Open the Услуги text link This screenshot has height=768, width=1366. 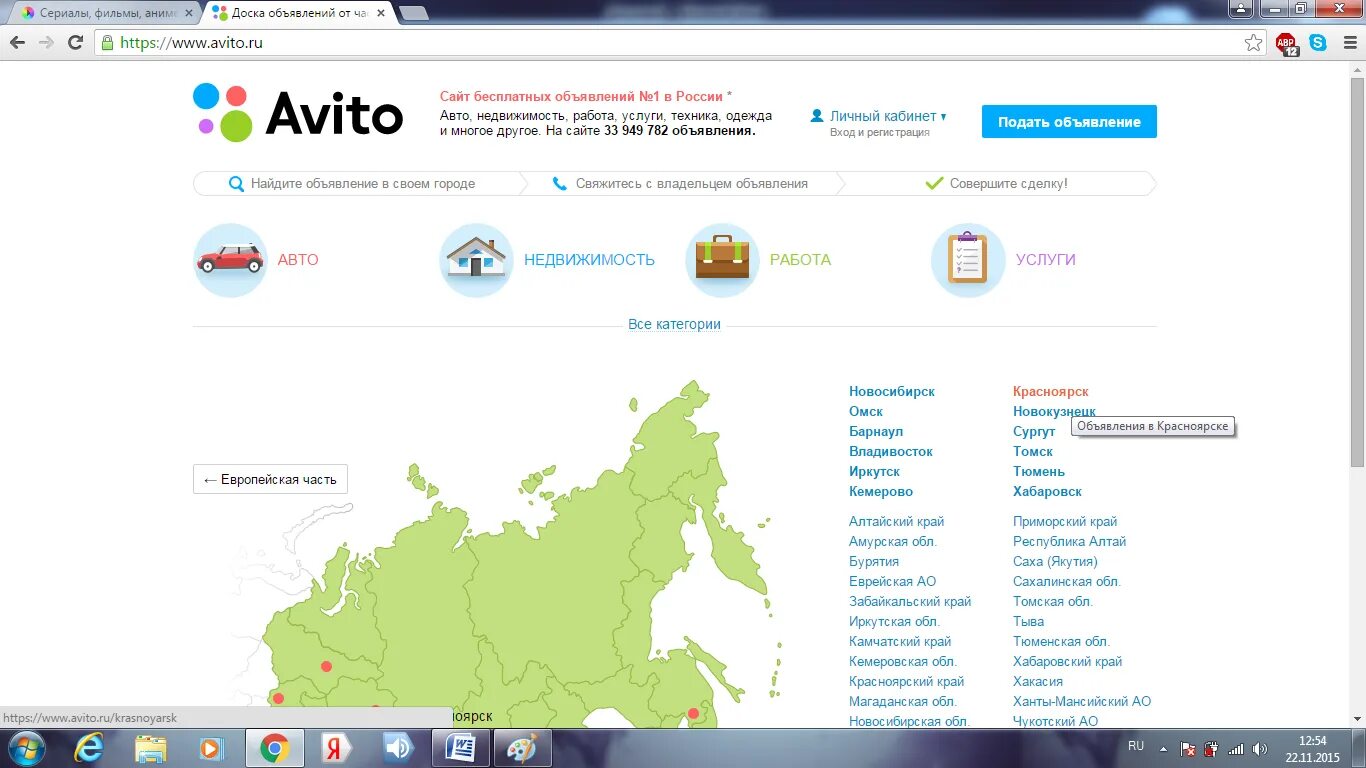coord(1046,259)
